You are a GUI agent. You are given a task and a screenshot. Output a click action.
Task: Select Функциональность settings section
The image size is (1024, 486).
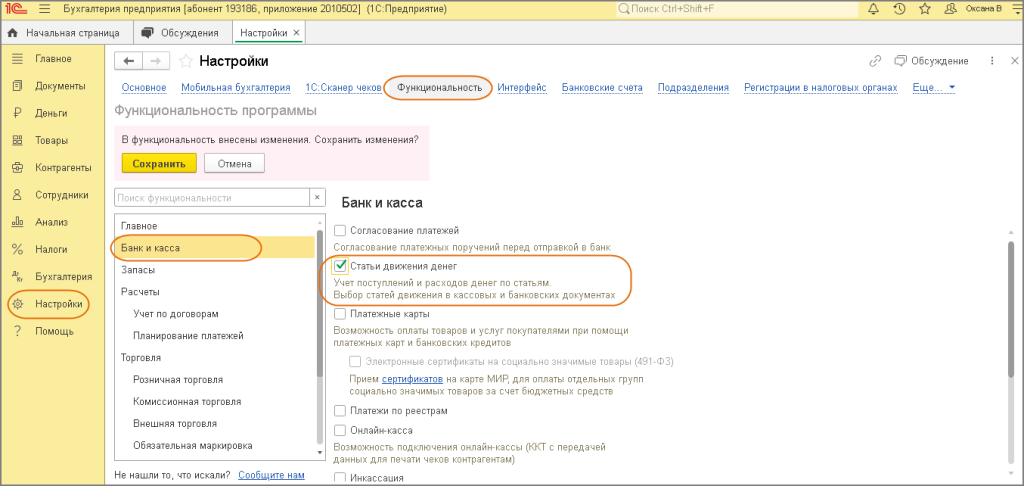click(440, 88)
